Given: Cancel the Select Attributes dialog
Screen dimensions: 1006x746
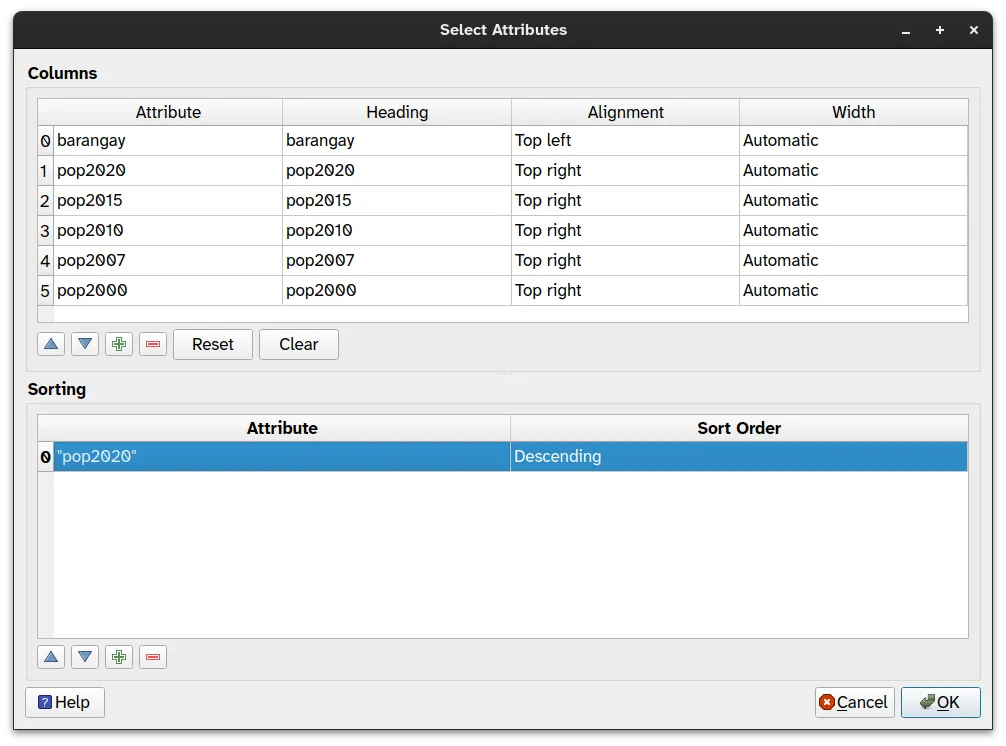Looking at the screenshot, I should 853,702.
